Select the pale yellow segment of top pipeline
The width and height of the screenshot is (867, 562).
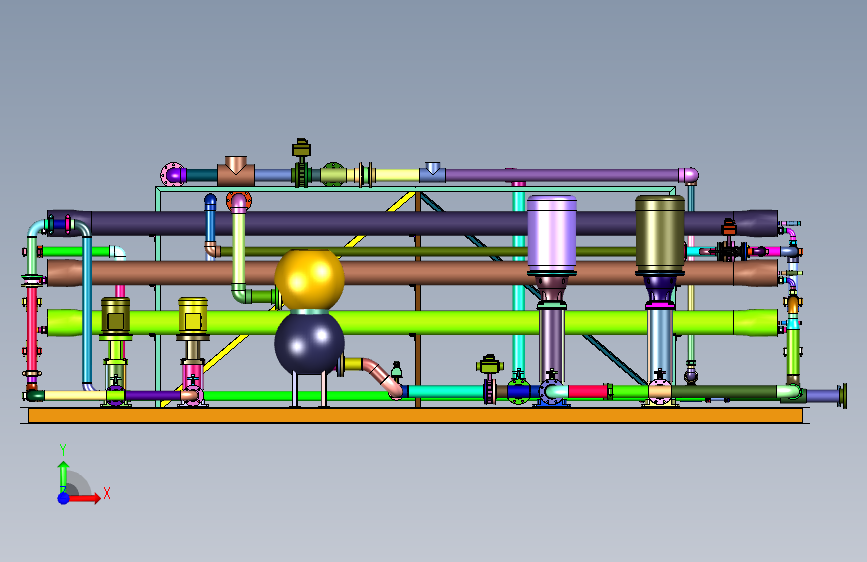pyautogui.click(x=396, y=175)
